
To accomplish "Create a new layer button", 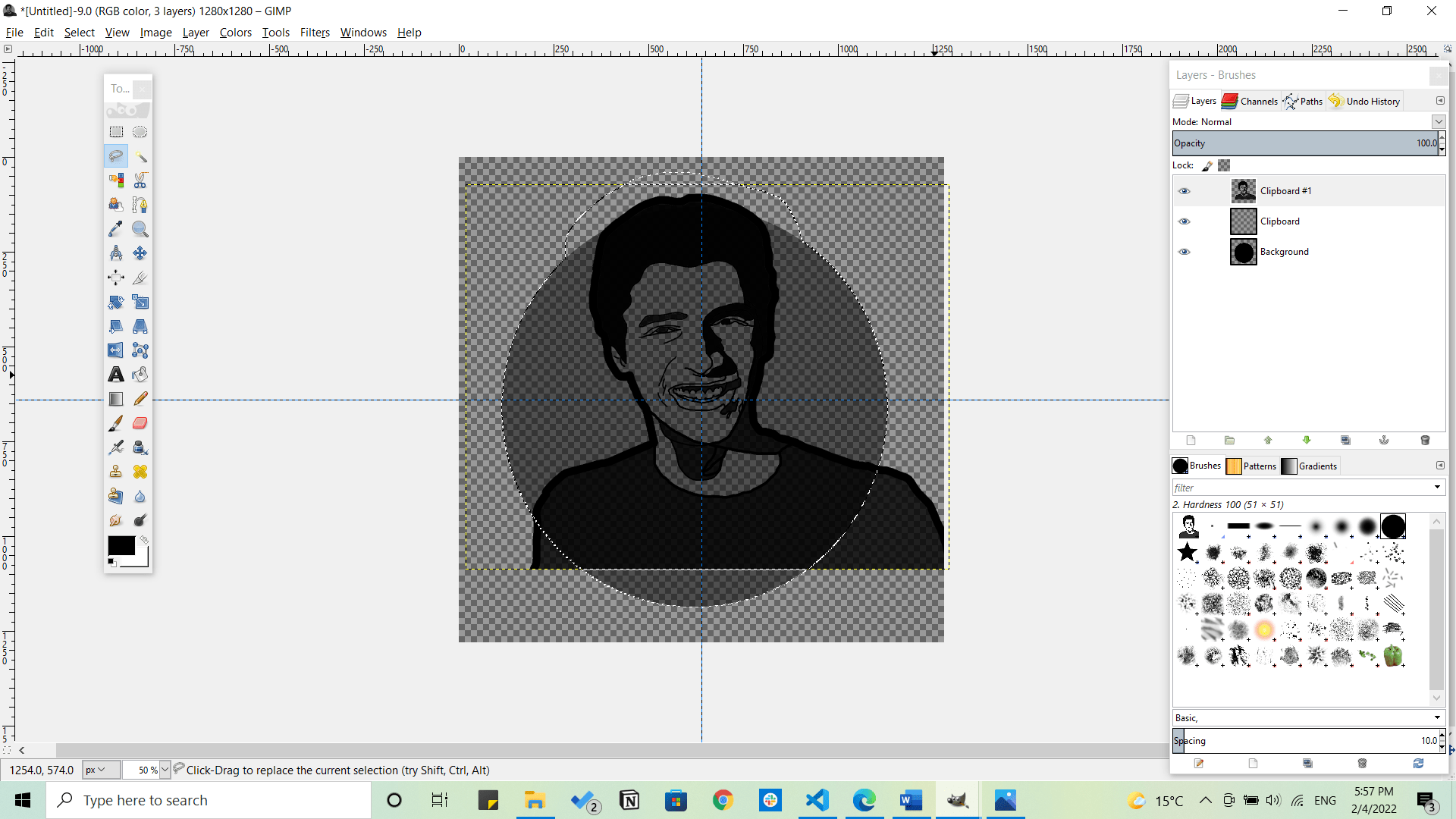I will pyautogui.click(x=1191, y=441).
